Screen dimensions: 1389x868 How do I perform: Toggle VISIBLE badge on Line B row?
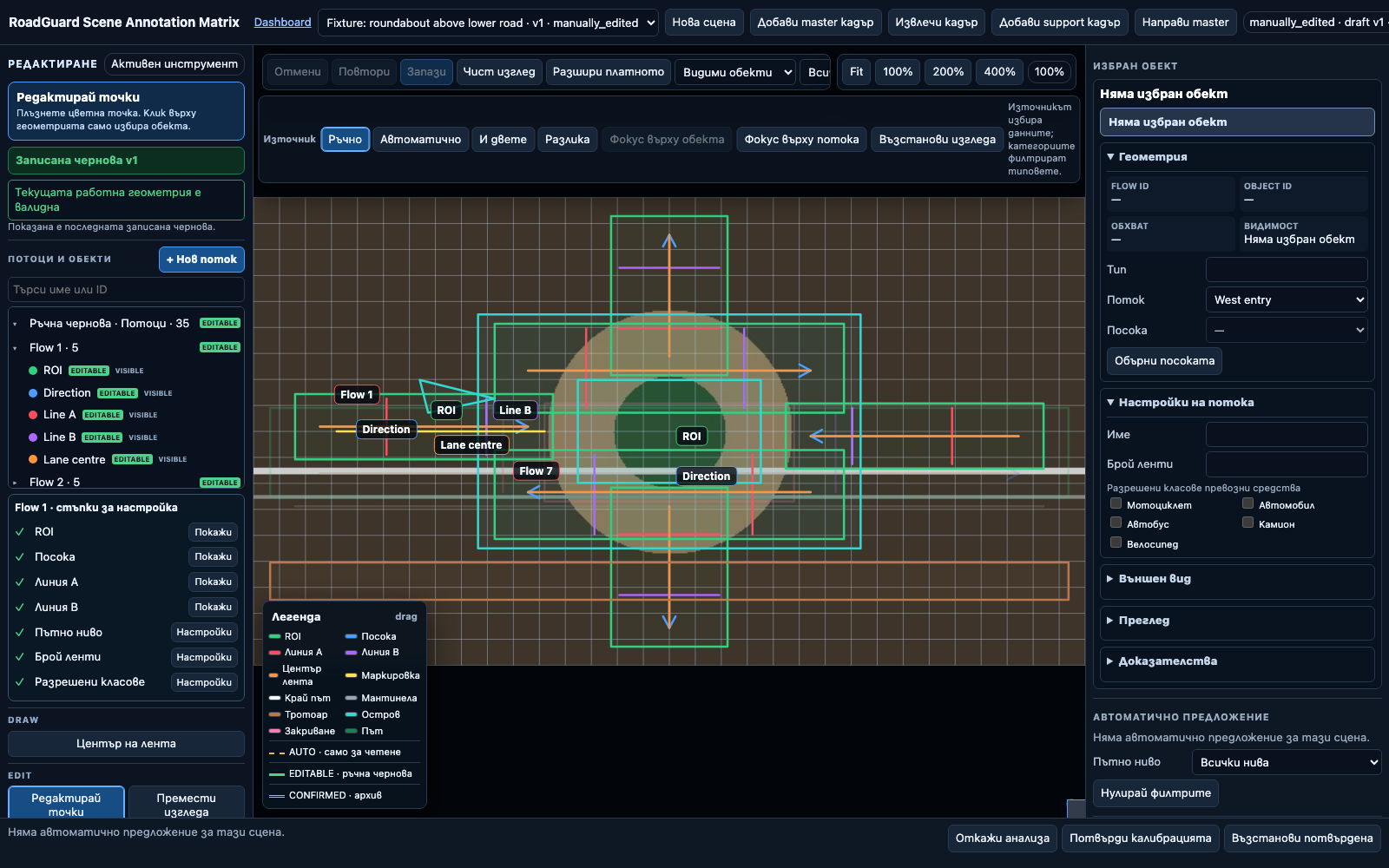[143, 437]
